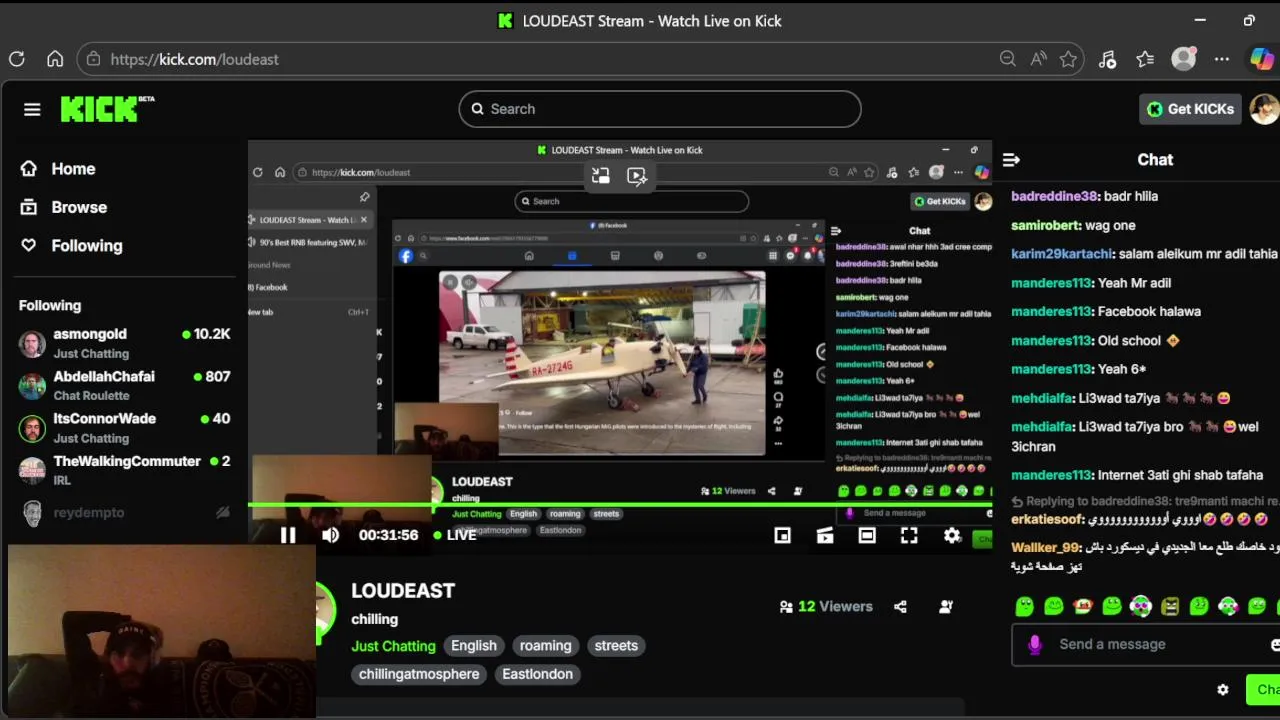Open video player settings gear
1280x720 pixels.
[952, 535]
